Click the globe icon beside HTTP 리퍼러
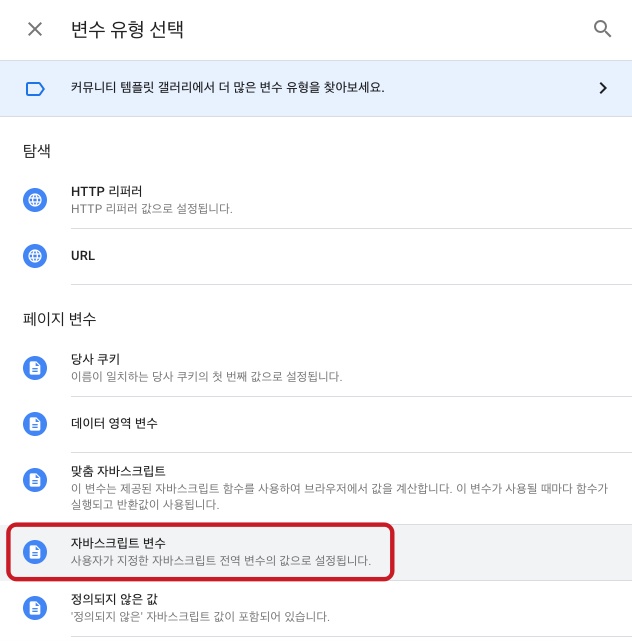 (x=35, y=200)
